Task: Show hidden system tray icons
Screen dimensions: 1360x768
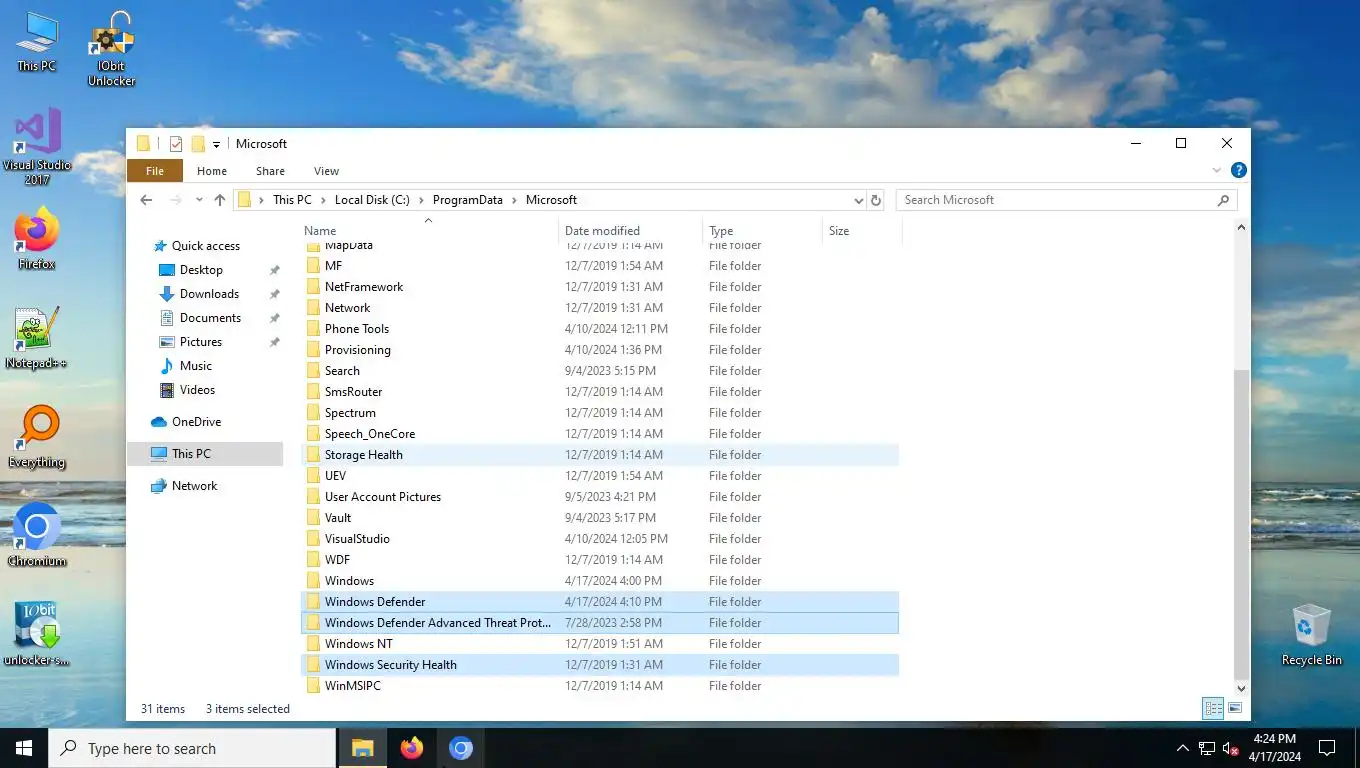Action: pyautogui.click(x=1182, y=748)
